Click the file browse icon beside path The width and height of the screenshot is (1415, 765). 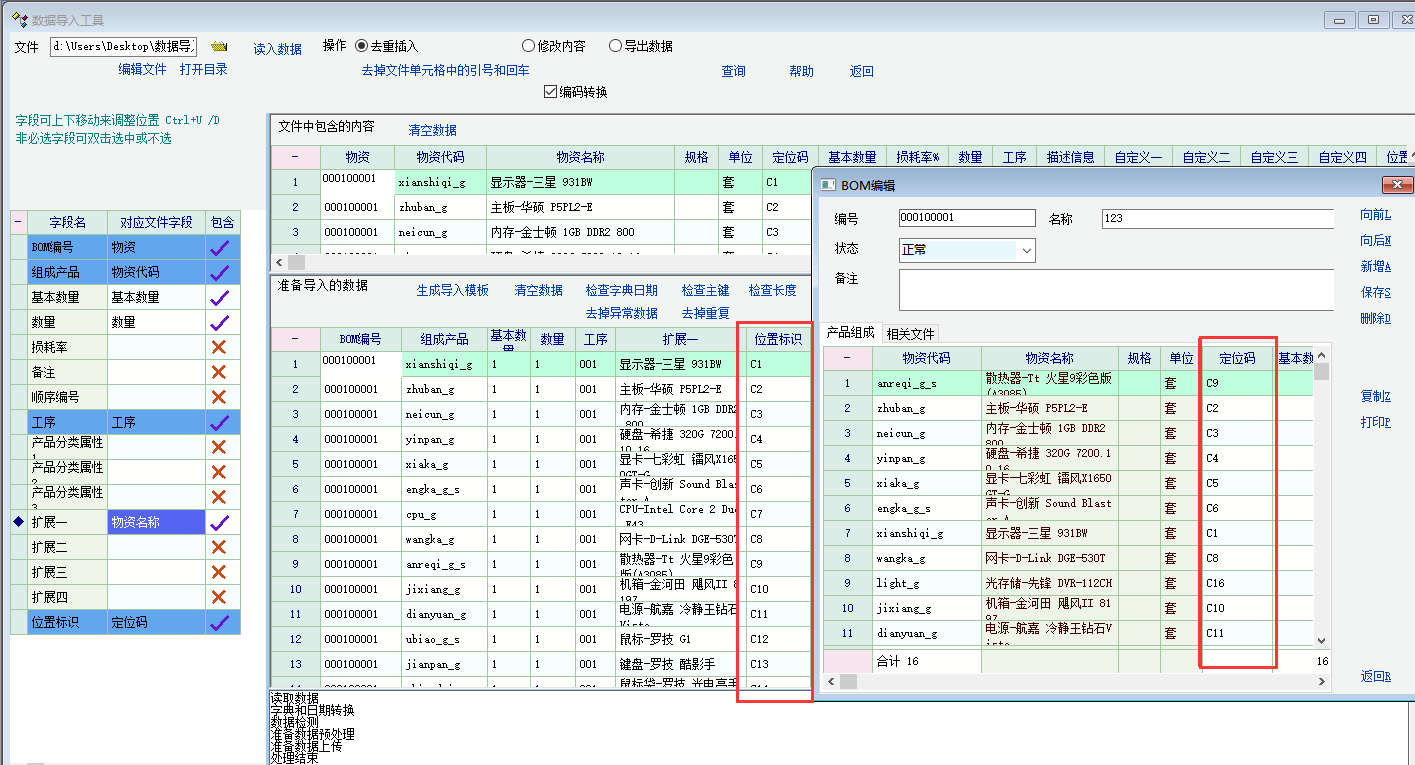pyautogui.click(x=220, y=47)
